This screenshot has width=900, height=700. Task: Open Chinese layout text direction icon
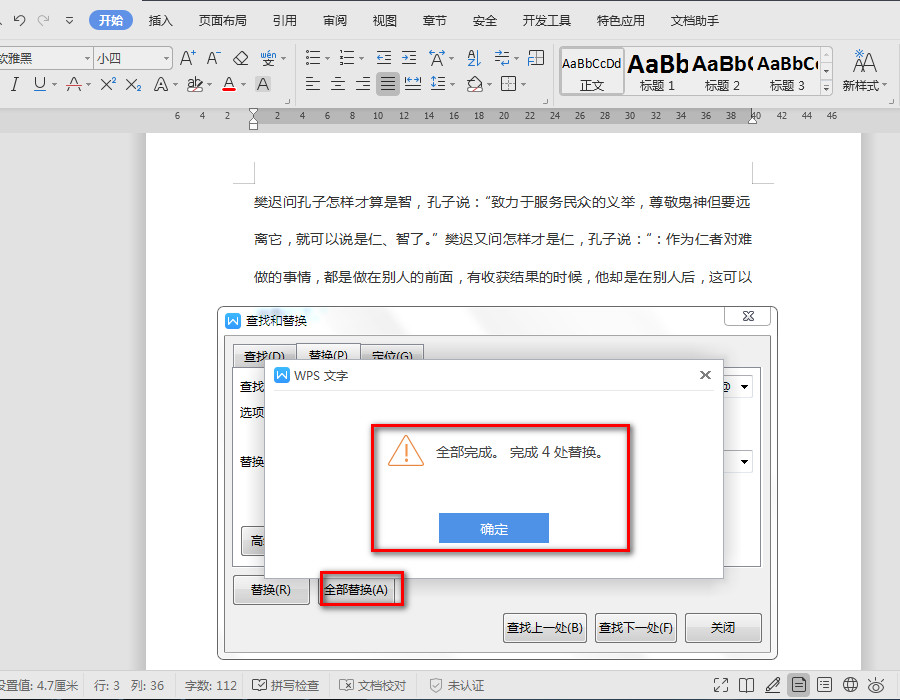(x=437, y=58)
